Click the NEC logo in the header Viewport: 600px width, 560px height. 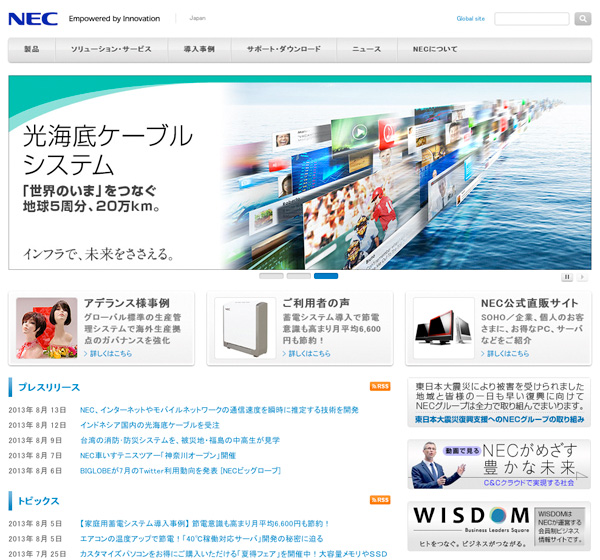33,18
